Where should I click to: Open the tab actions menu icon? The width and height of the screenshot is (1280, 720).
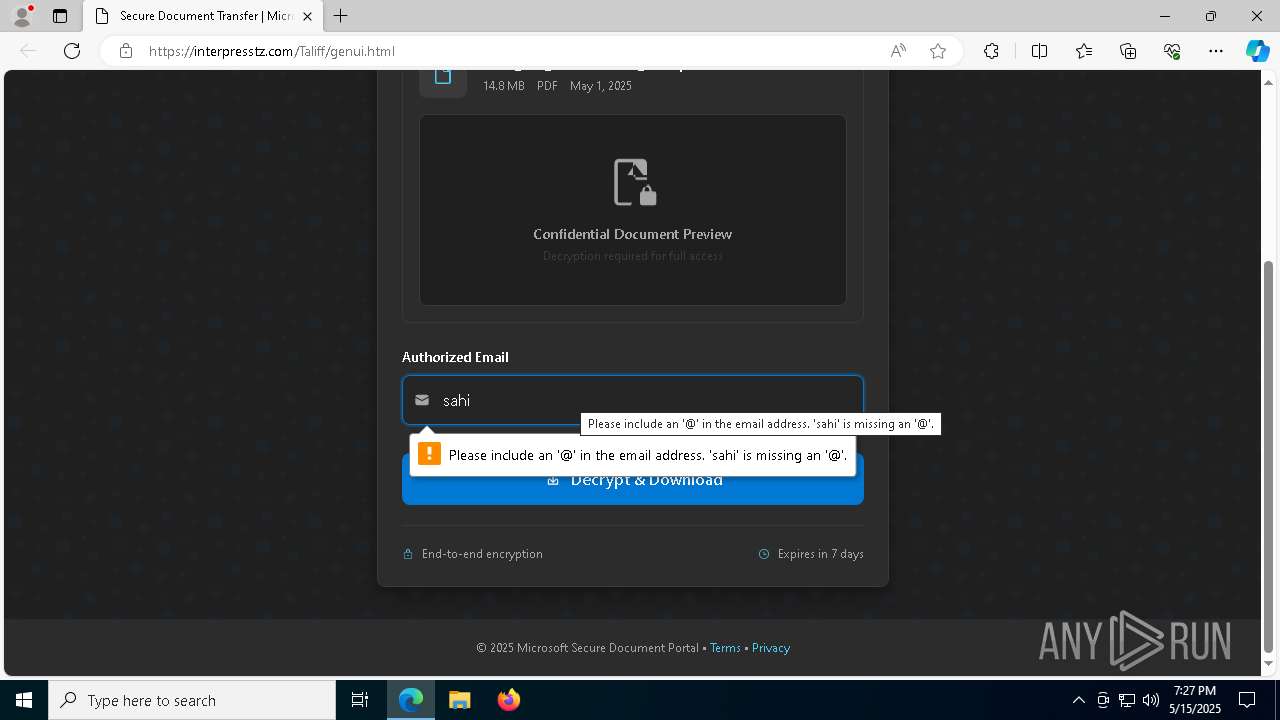click(x=60, y=16)
